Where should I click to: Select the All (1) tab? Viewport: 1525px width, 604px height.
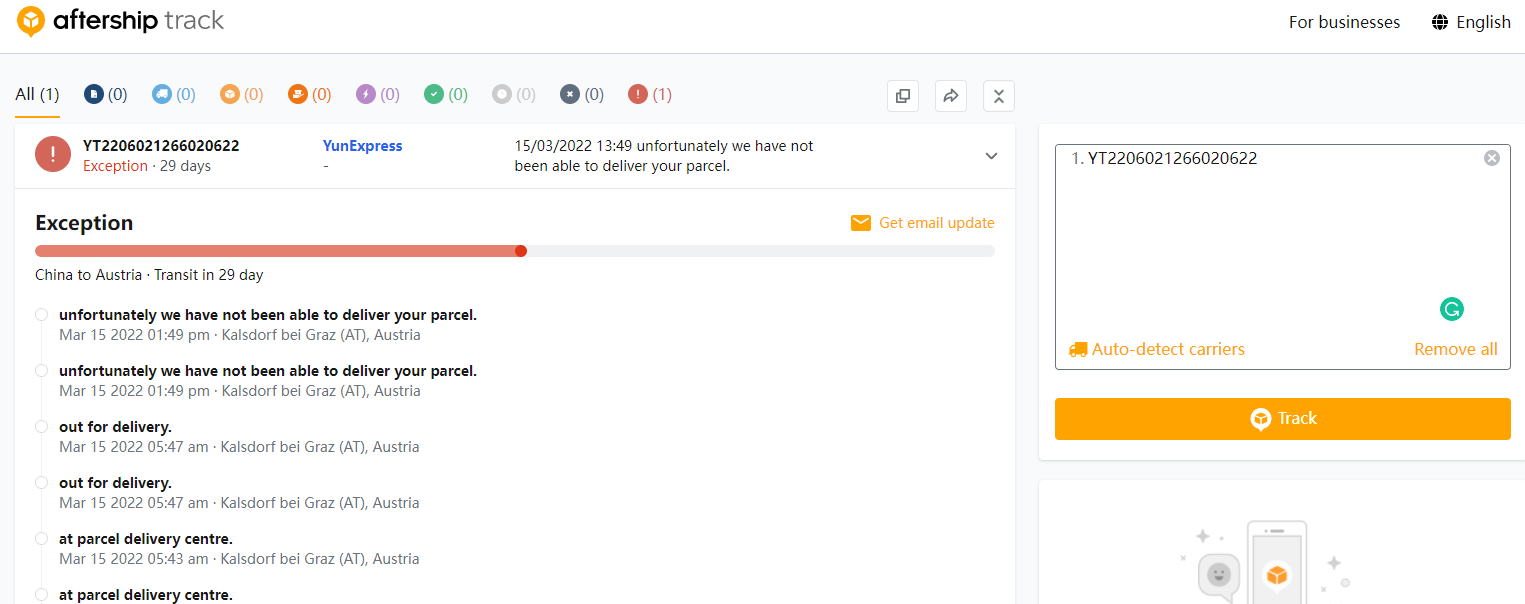click(37, 95)
